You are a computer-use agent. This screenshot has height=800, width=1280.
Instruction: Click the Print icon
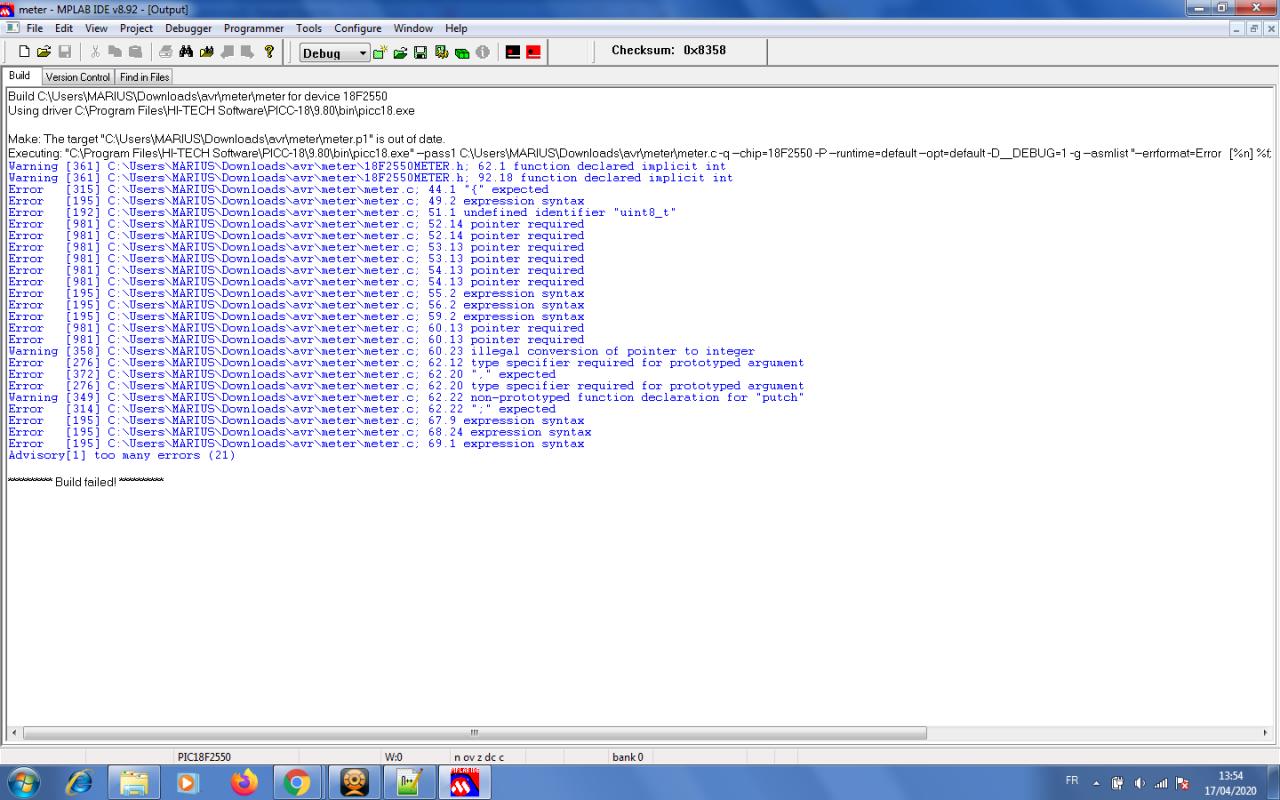pyautogui.click(x=166, y=52)
